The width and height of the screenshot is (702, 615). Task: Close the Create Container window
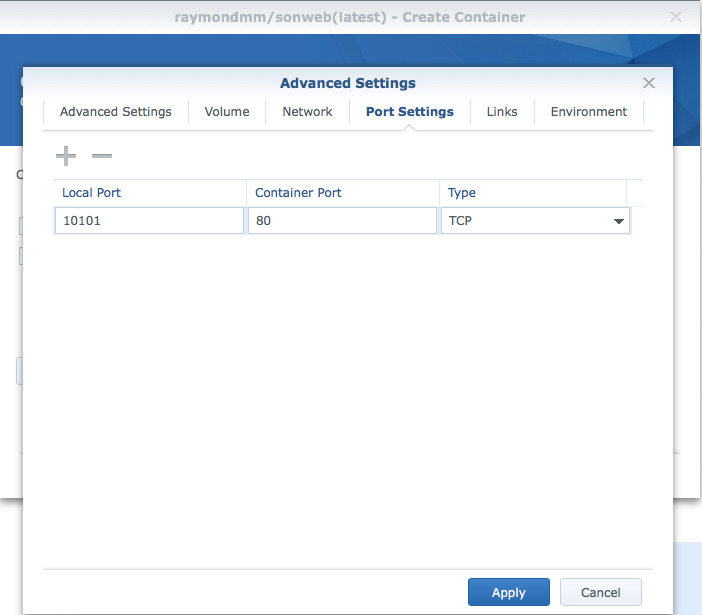point(676,17)
